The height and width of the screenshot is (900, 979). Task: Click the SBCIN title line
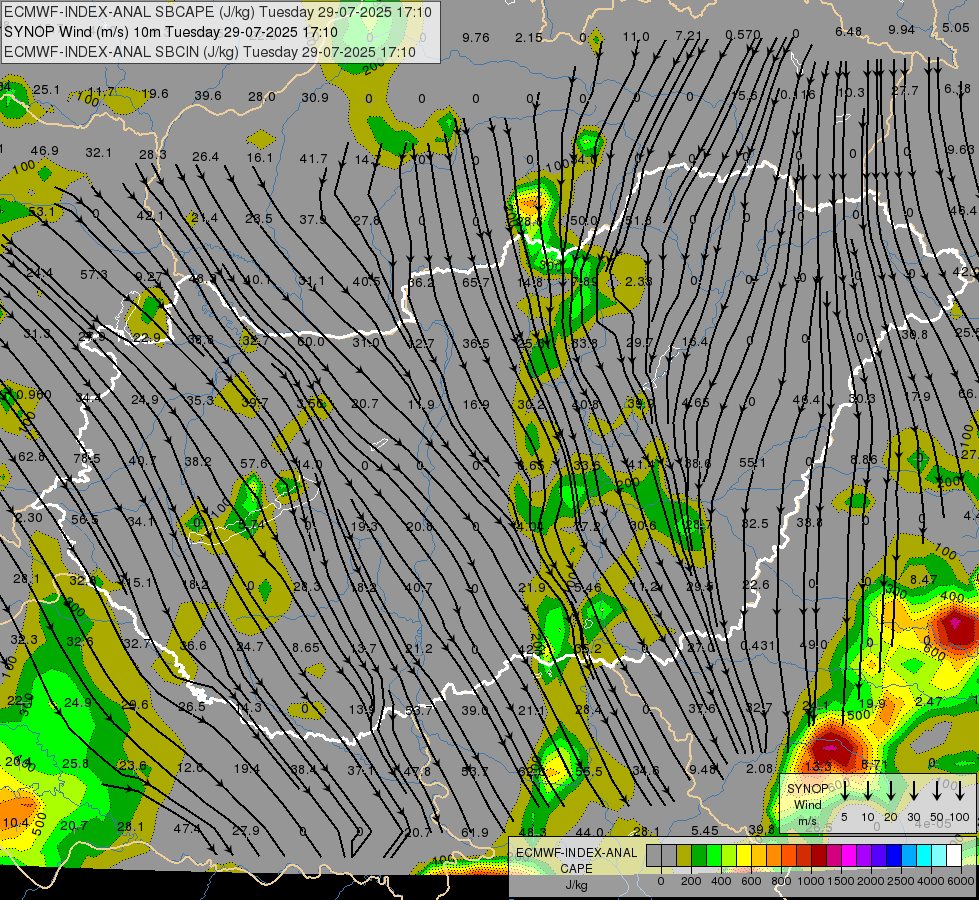210,52
